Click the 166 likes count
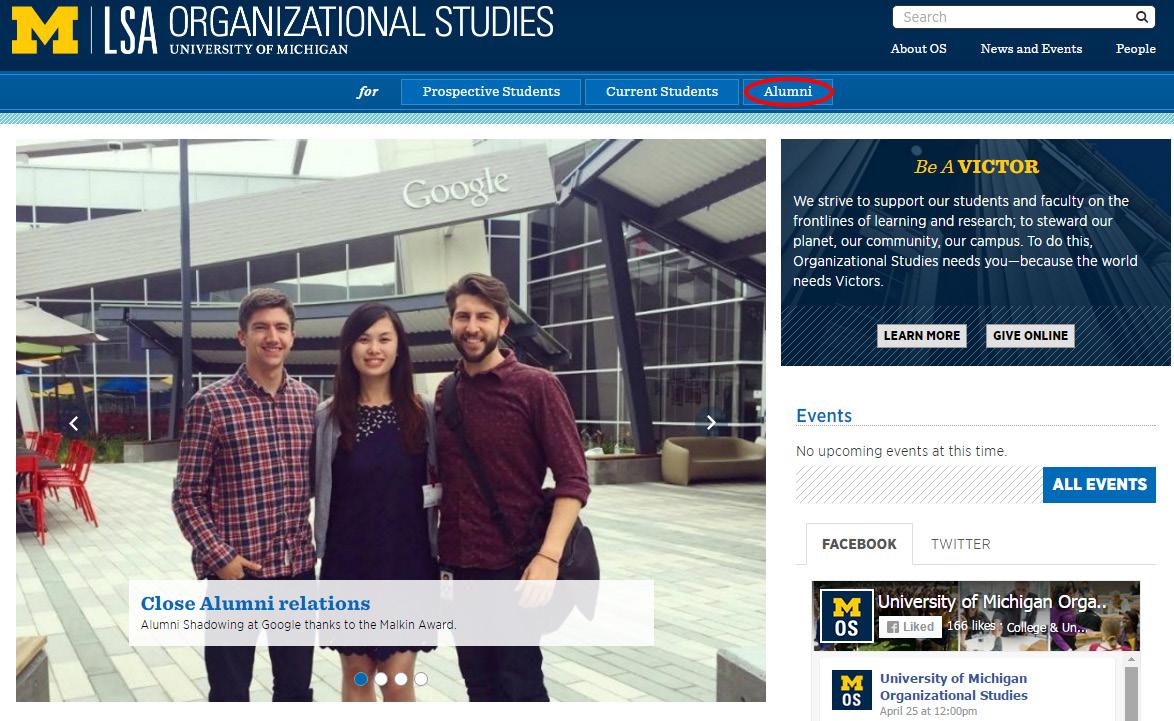The height and width of the screenshot is (721, 1174). [x=970, y=626]
